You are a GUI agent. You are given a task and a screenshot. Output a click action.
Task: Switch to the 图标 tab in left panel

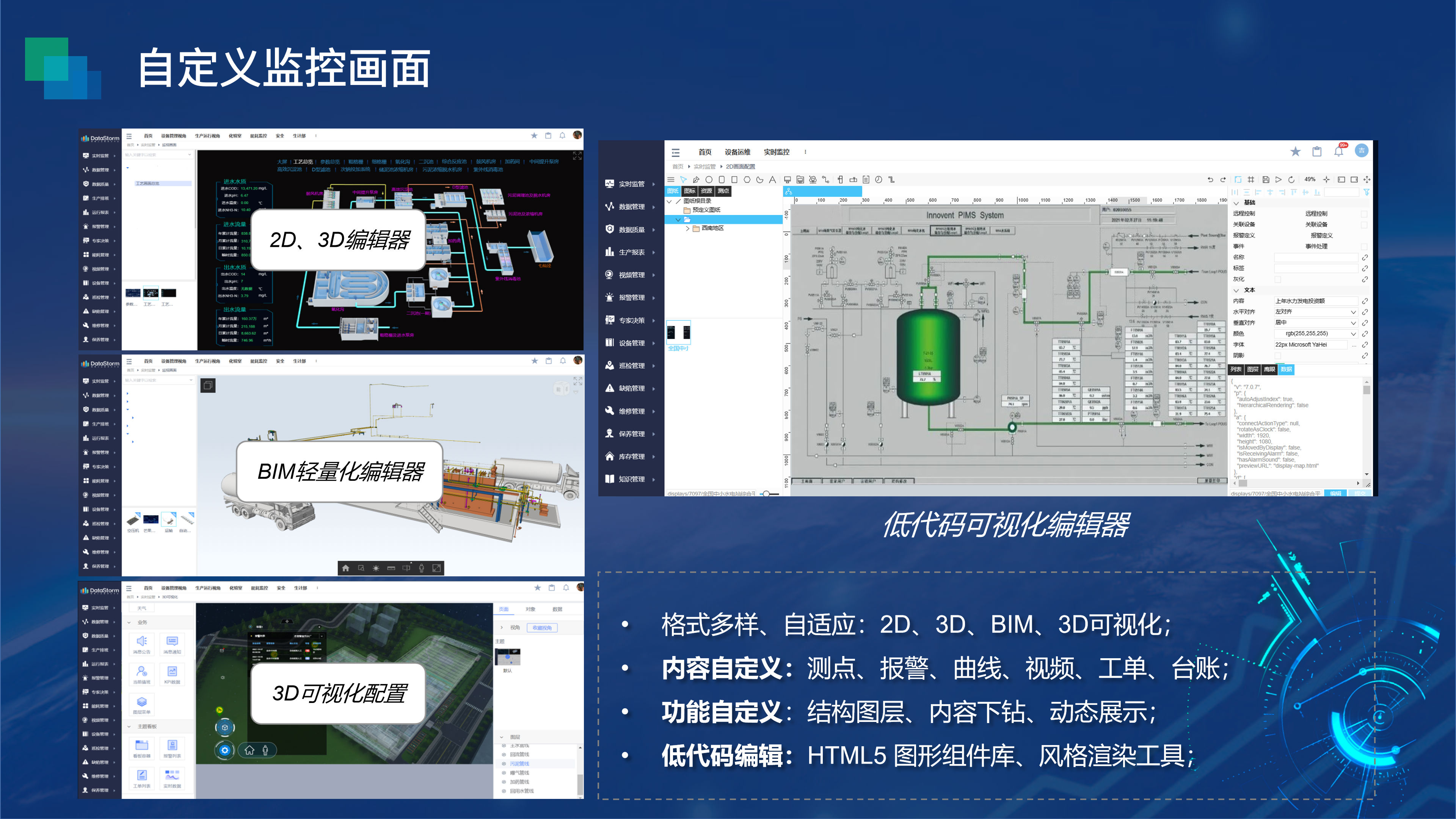(690, 191)
